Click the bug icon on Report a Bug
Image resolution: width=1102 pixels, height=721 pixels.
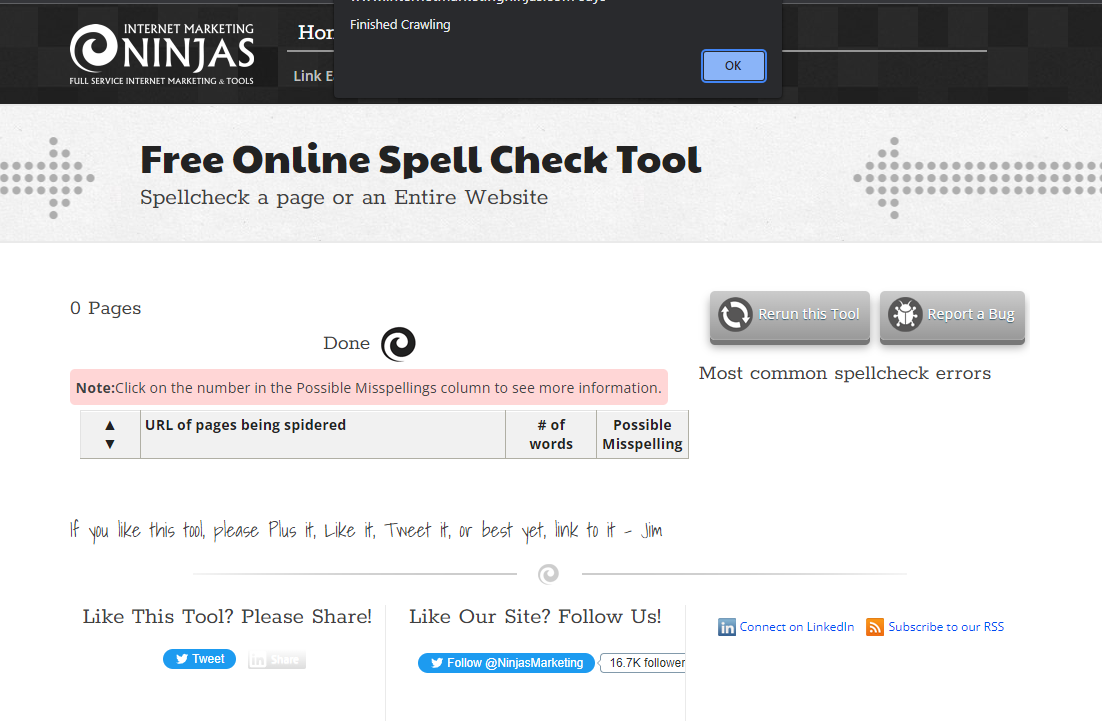tap(905, 313)
